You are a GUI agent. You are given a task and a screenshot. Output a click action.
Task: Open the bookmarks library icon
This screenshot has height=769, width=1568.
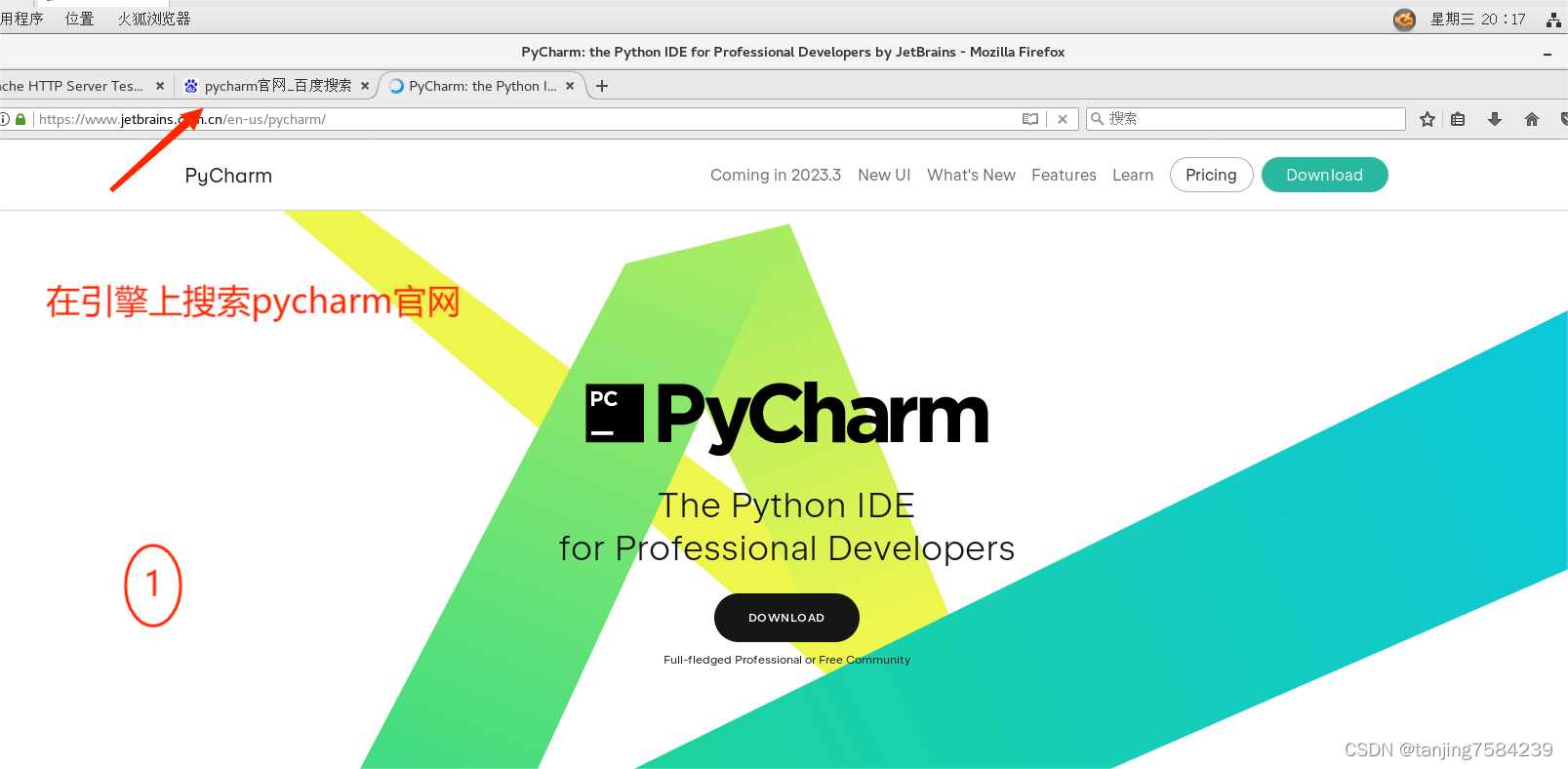[1458, 119]
